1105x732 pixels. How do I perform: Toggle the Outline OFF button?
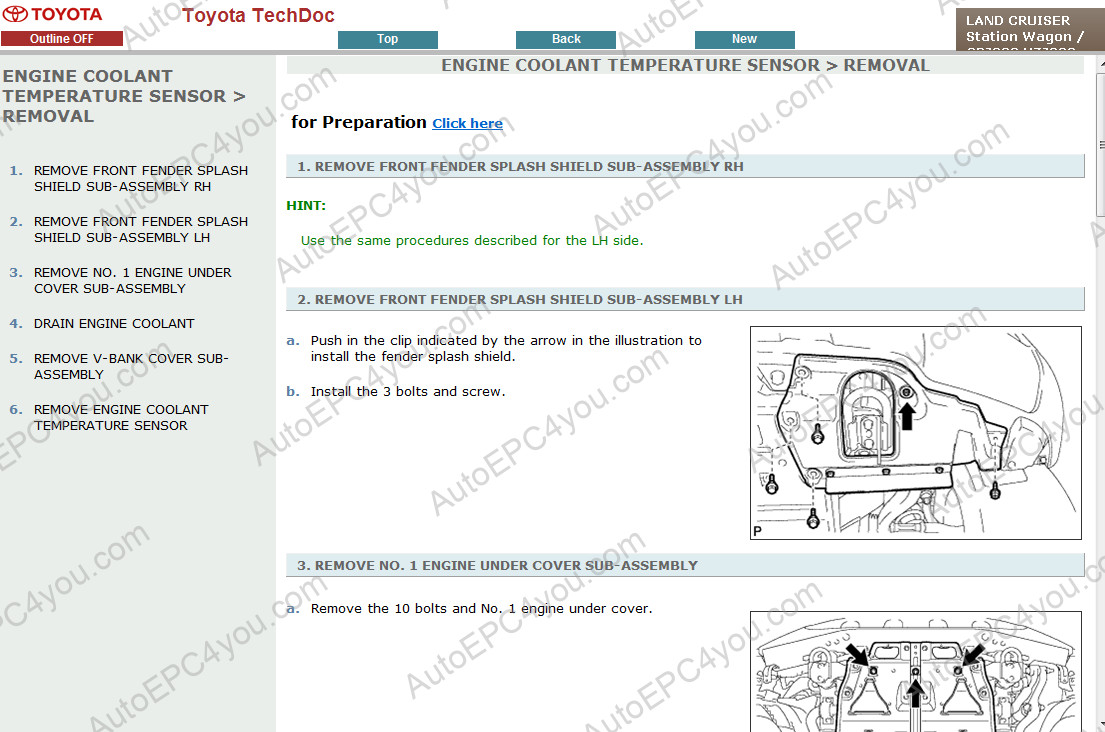[62, 39]
